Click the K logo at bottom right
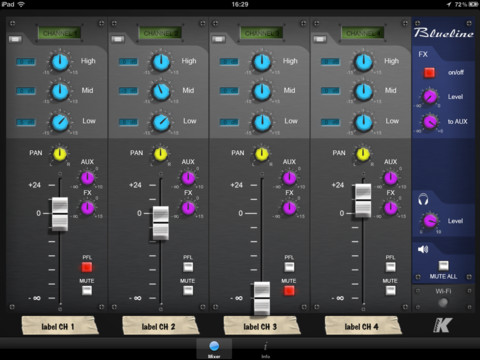This screenshot has height=360, width=480. (443, 325)
